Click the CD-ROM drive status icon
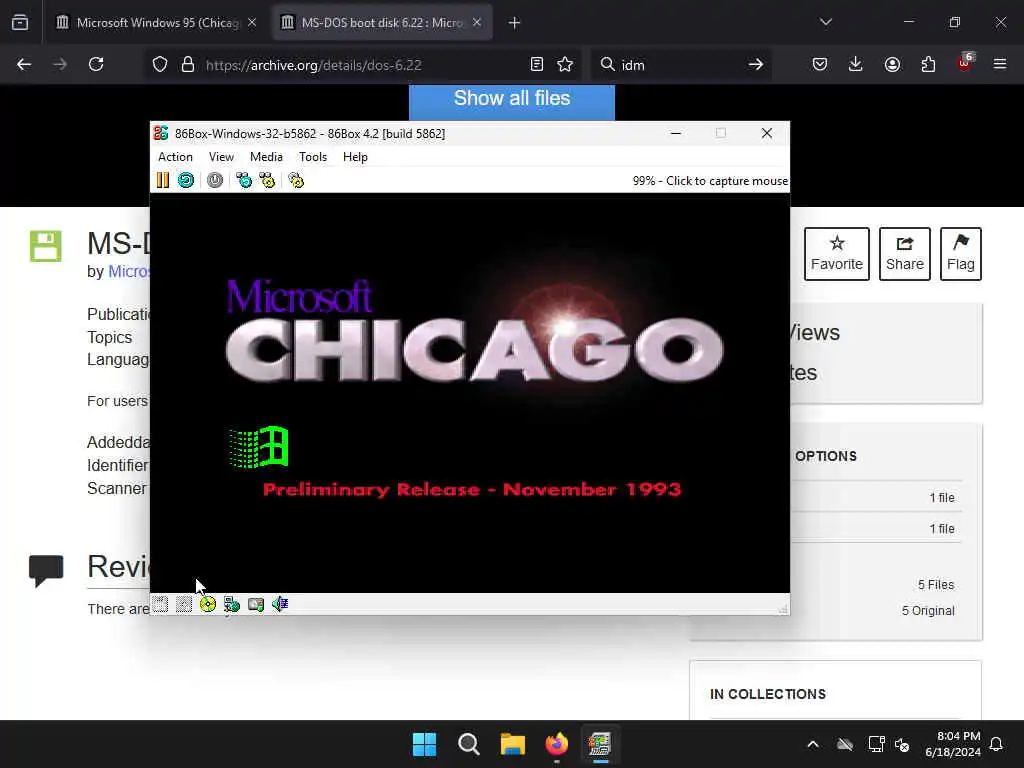This screenshot has height=768, width=1024. point(208,604)
